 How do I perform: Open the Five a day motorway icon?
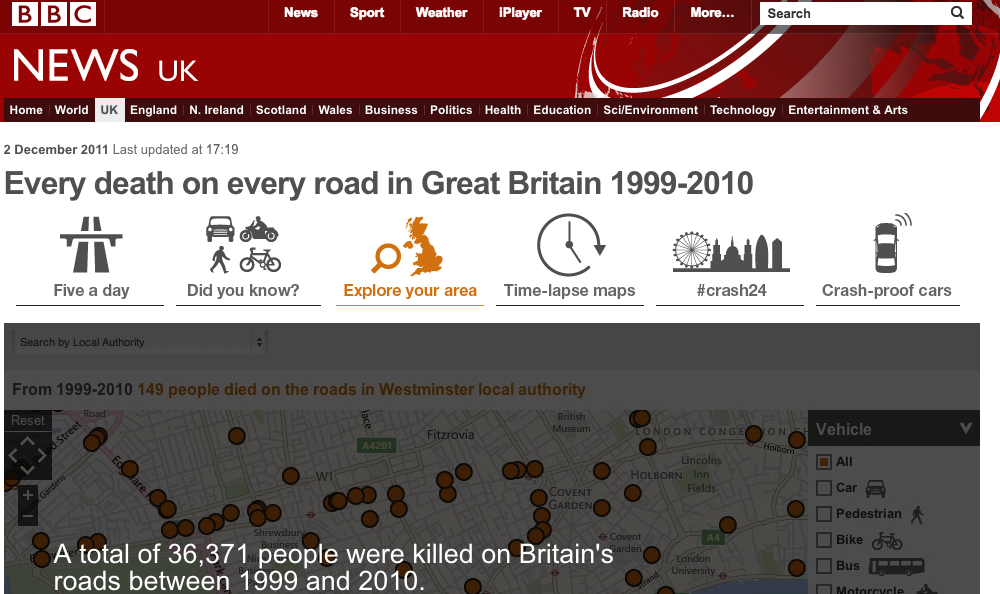pyautogui.click(x=91, y=245)
